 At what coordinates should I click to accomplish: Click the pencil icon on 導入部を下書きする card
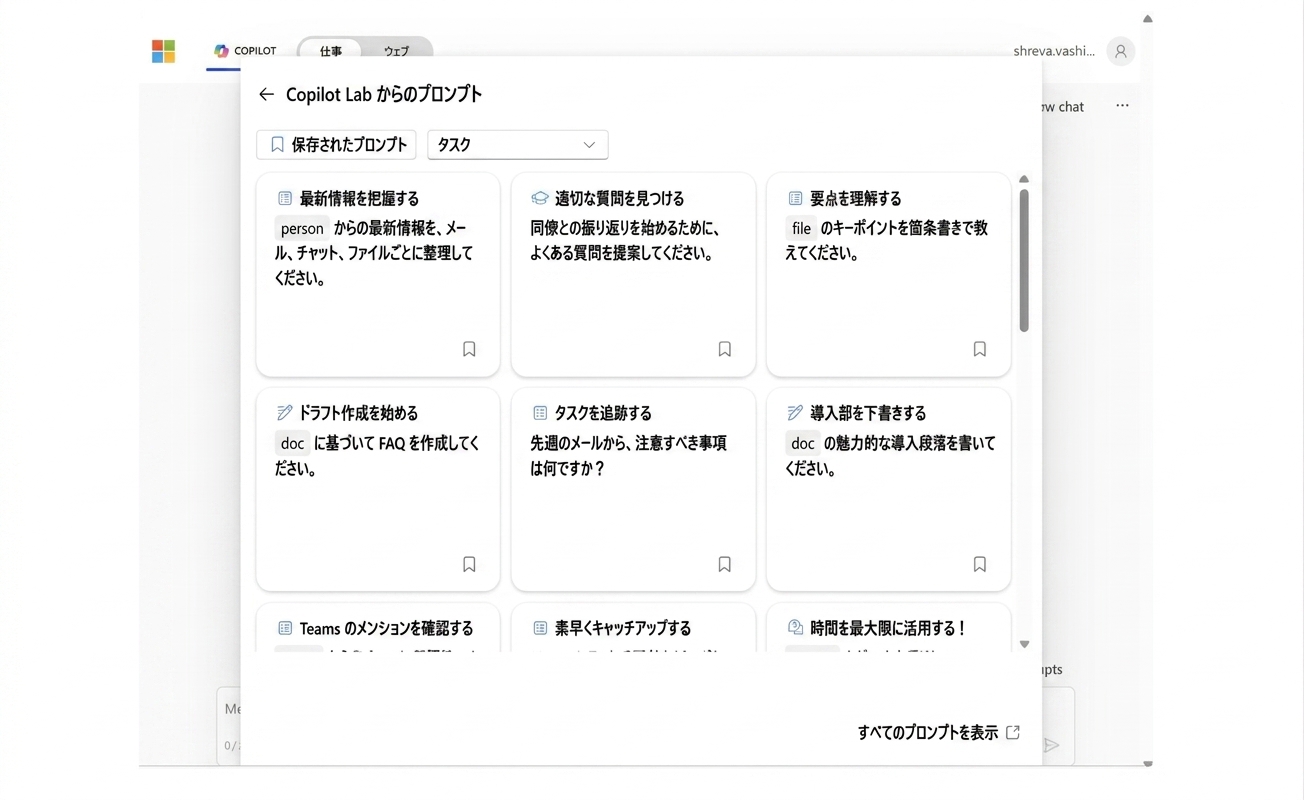796,413
